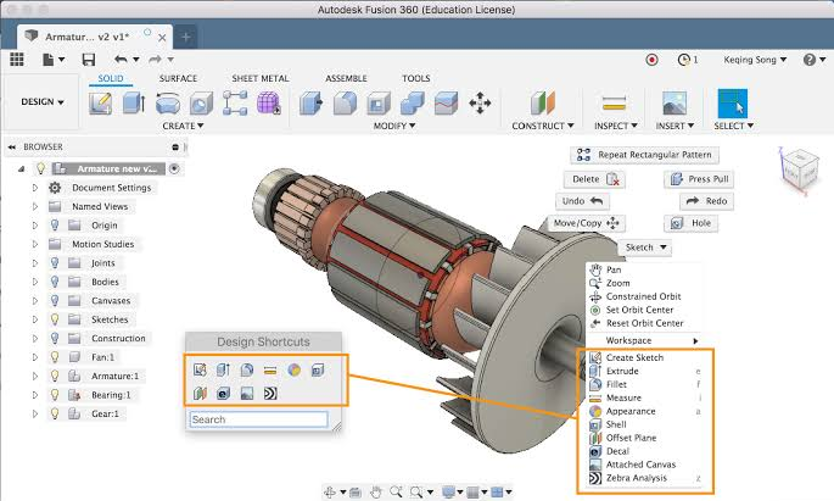This screenshot has width=834, height=501.
Task: Click the Press Pull marking menu button
Action: point(699,179)
